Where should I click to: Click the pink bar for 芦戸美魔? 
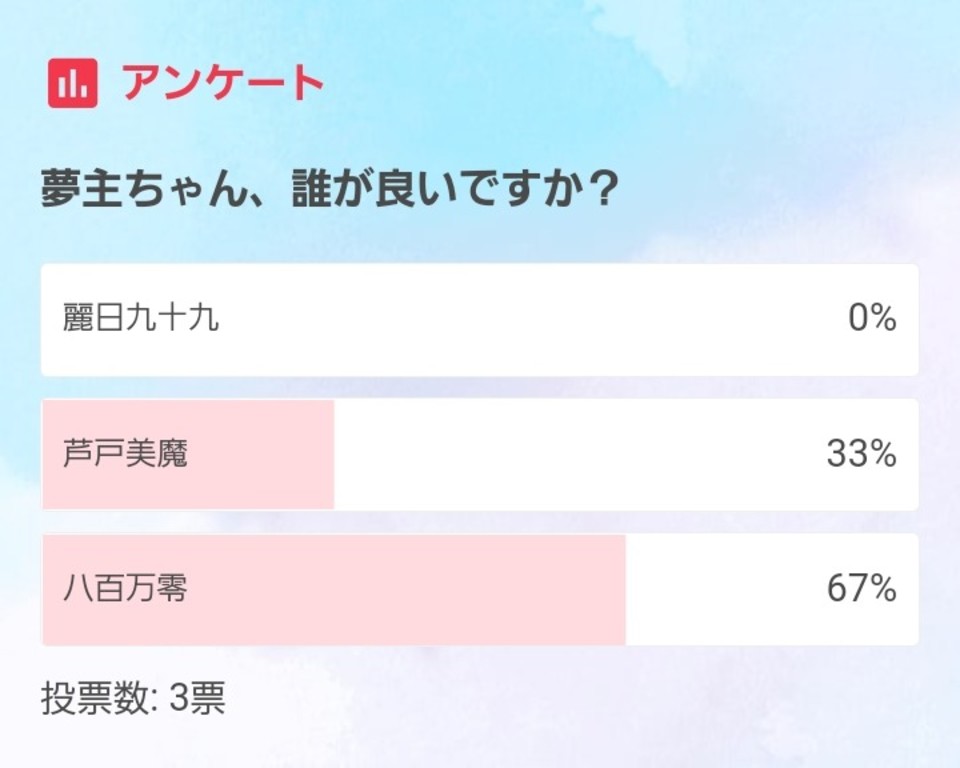click(x=188, y=454)
